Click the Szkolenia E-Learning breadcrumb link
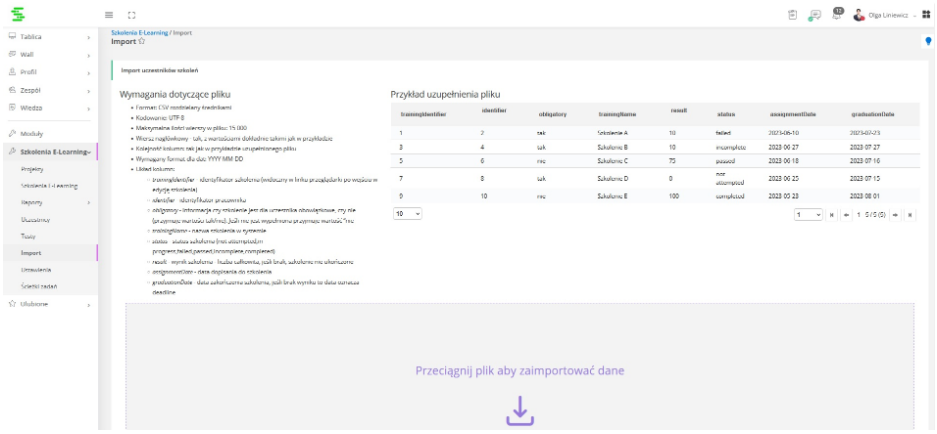The image size is (937, 434). pyautogui.click(x=140, y=33)
